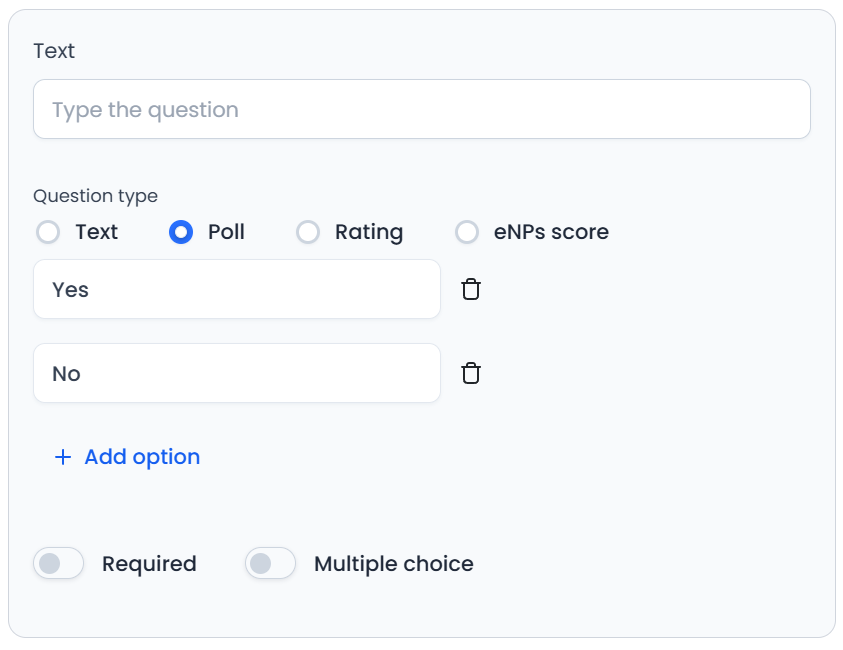
Task: Click into the 'Yes' option field
Action: [x=236, y=290]
